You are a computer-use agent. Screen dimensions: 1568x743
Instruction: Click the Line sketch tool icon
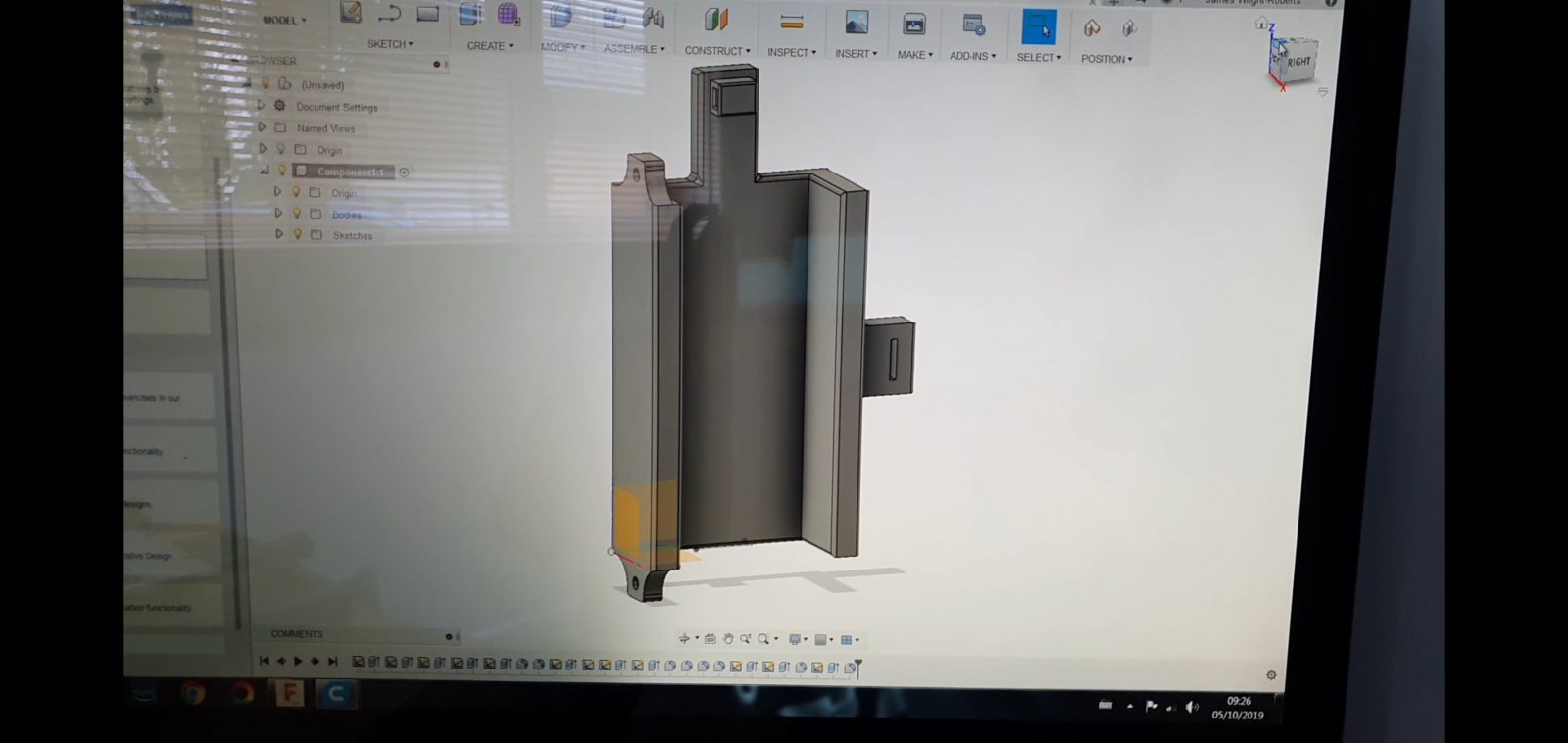[x=389, y=14]
